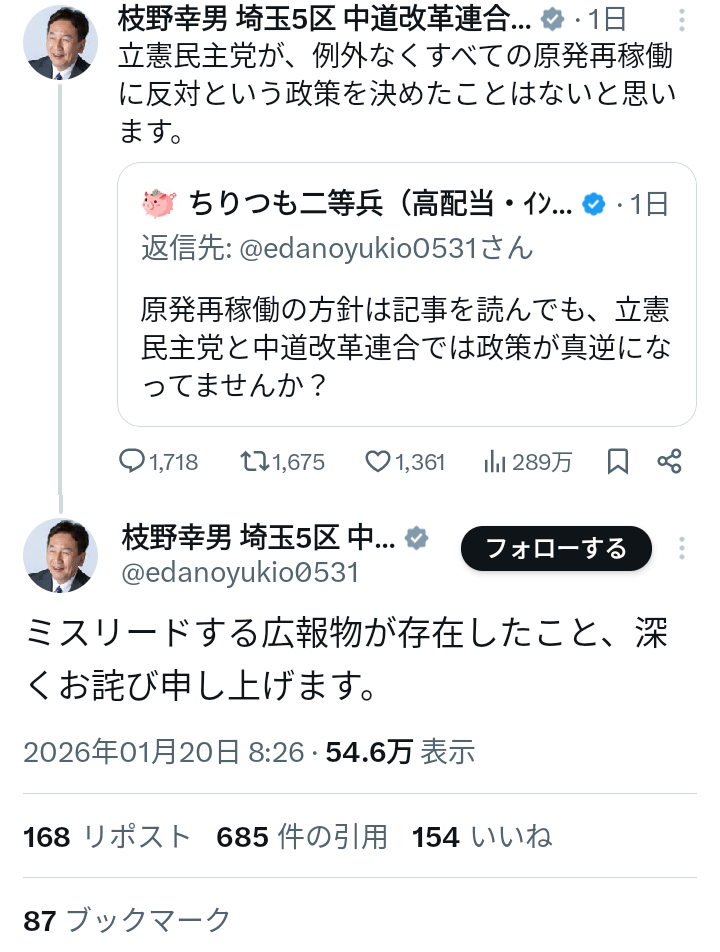
Task: View the 685 件の引用 list
Action: [302, 836]
